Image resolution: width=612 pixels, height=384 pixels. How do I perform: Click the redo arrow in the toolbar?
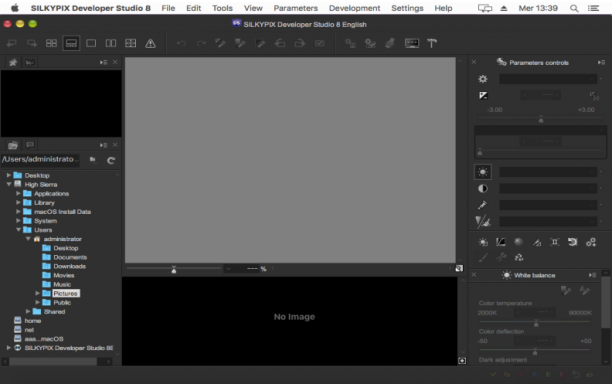tap(201, 43)
